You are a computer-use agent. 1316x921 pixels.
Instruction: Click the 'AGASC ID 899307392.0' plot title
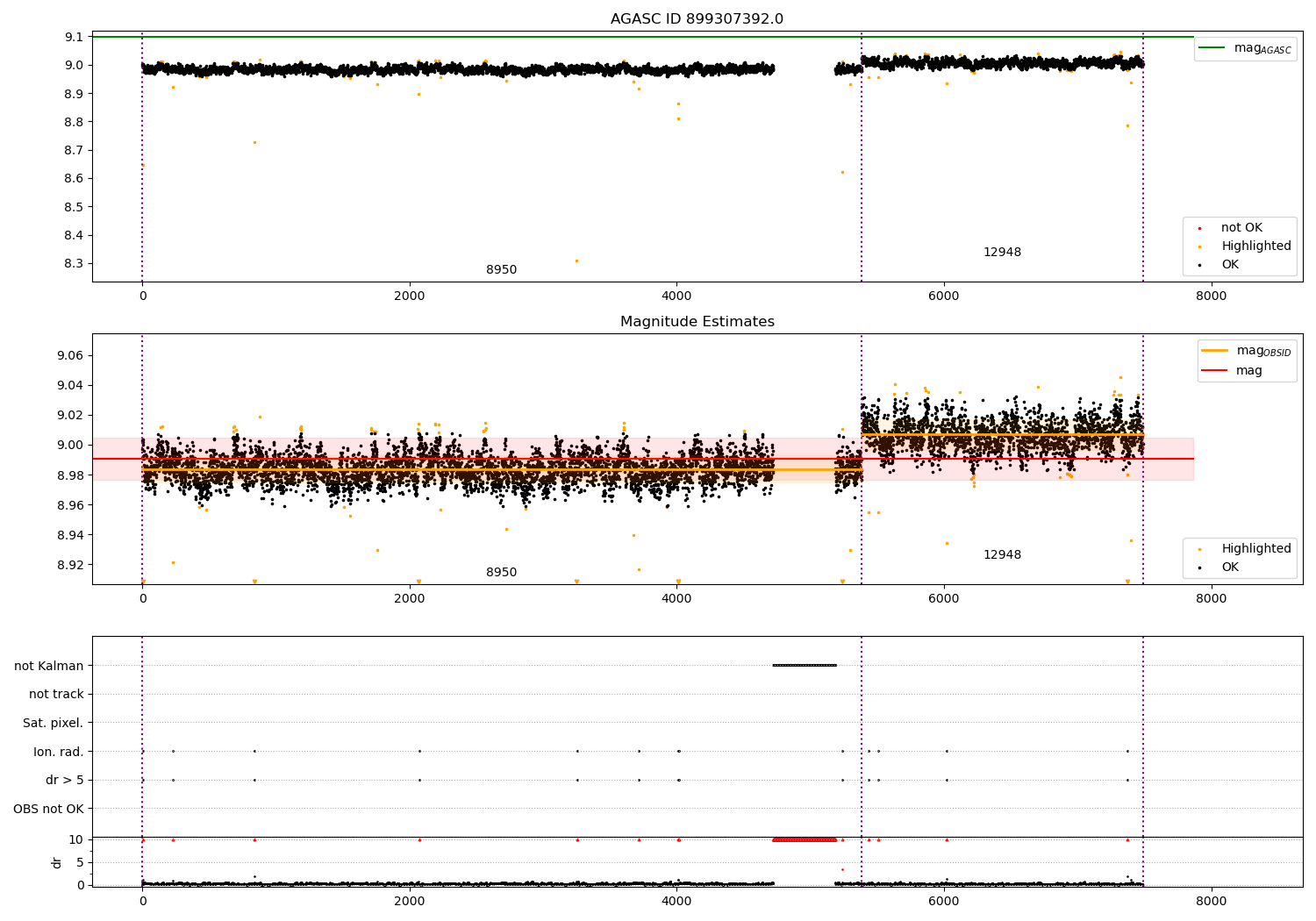[697, 19]
